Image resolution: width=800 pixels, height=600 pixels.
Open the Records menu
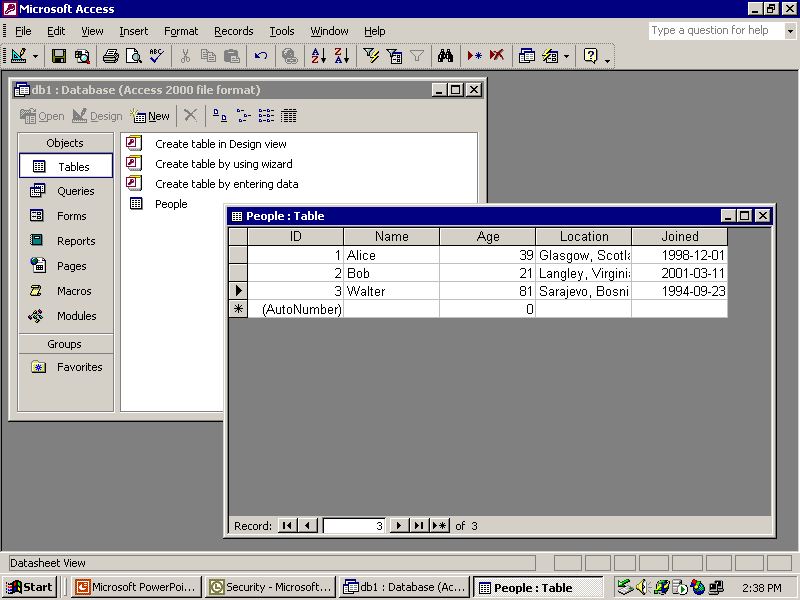pos(234,31)
